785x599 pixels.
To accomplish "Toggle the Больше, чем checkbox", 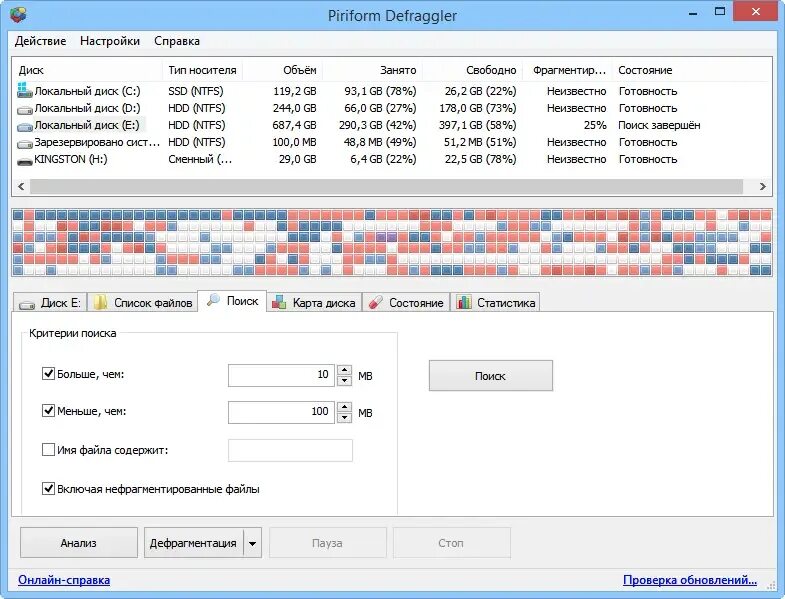I will coord(48,374).
